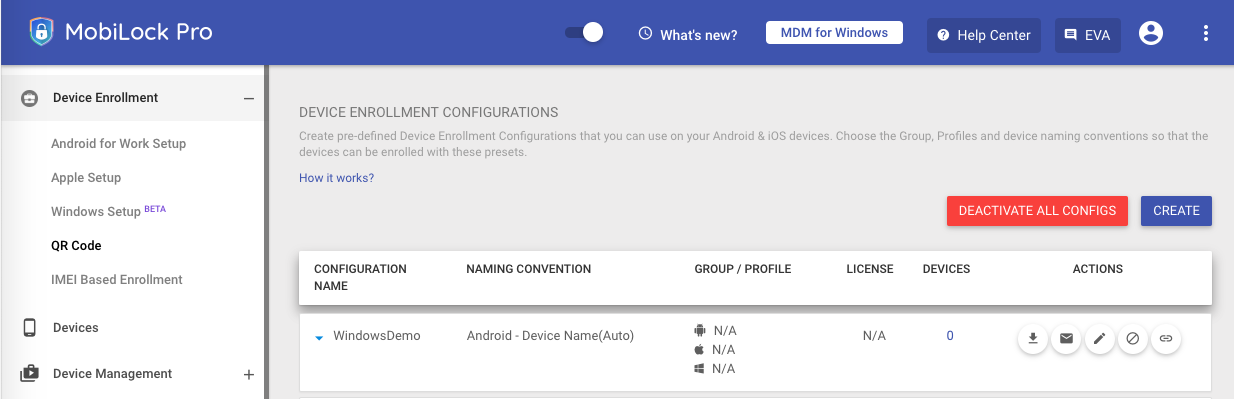Screen dimensions: 1234x399
Task: Email the WindowsDemo configuration
Action: pos(1066,339)
